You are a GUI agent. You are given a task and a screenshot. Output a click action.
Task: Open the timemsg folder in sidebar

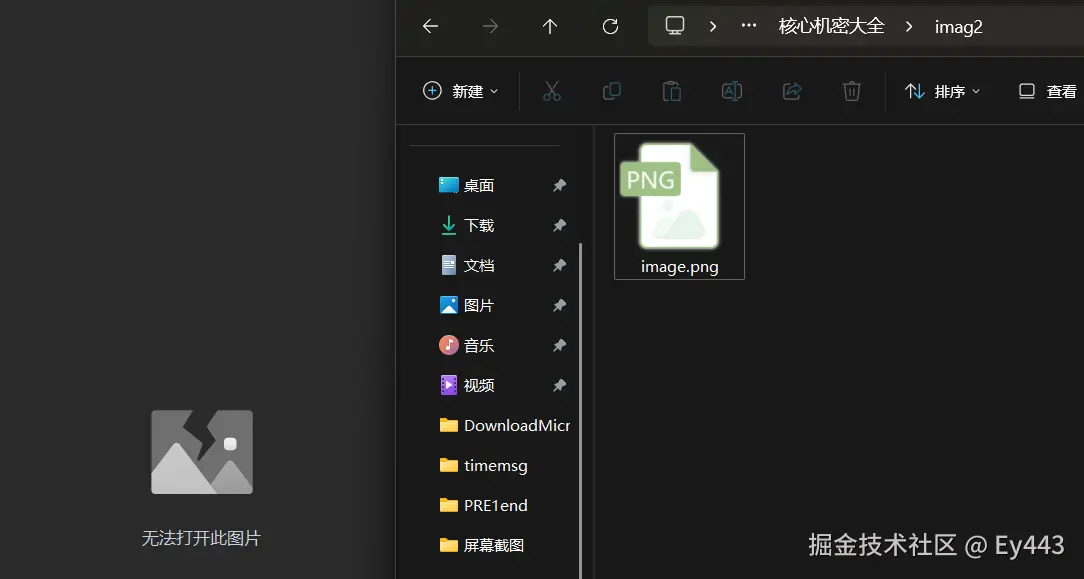pos(483,466)
